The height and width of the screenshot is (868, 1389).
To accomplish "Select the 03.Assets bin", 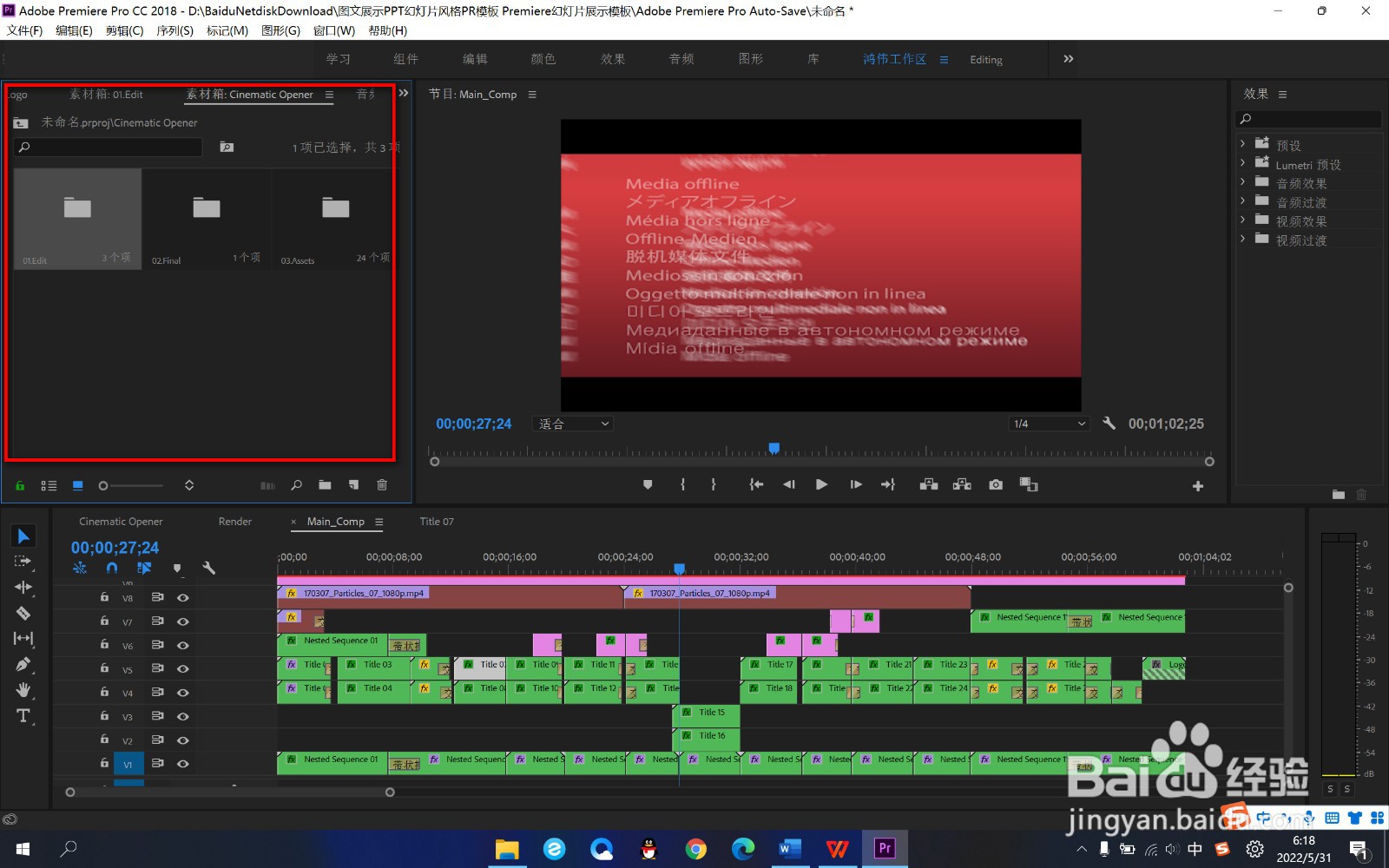I will (x=335, y=219).
